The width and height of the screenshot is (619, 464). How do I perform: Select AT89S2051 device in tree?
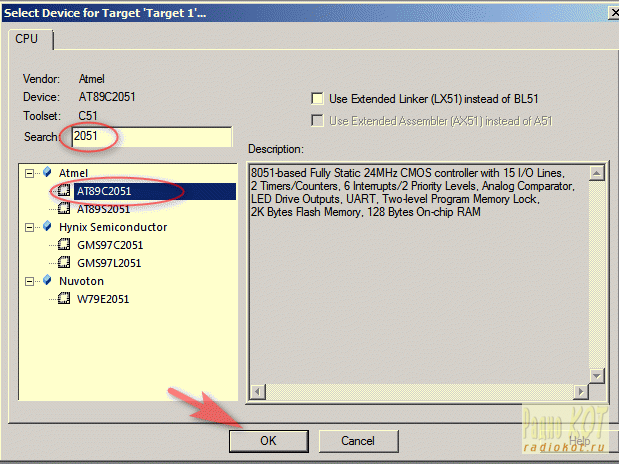pyautogui.click(x=103, y=209)
